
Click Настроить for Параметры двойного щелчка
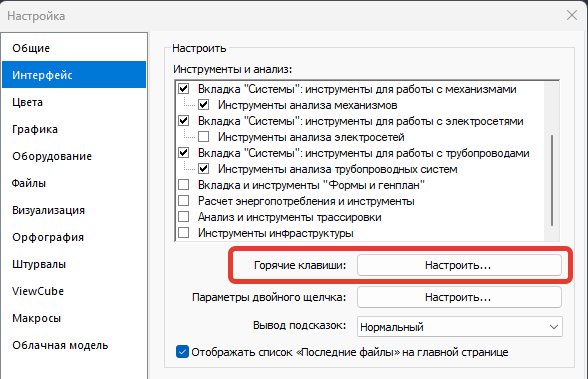[459, 297]
